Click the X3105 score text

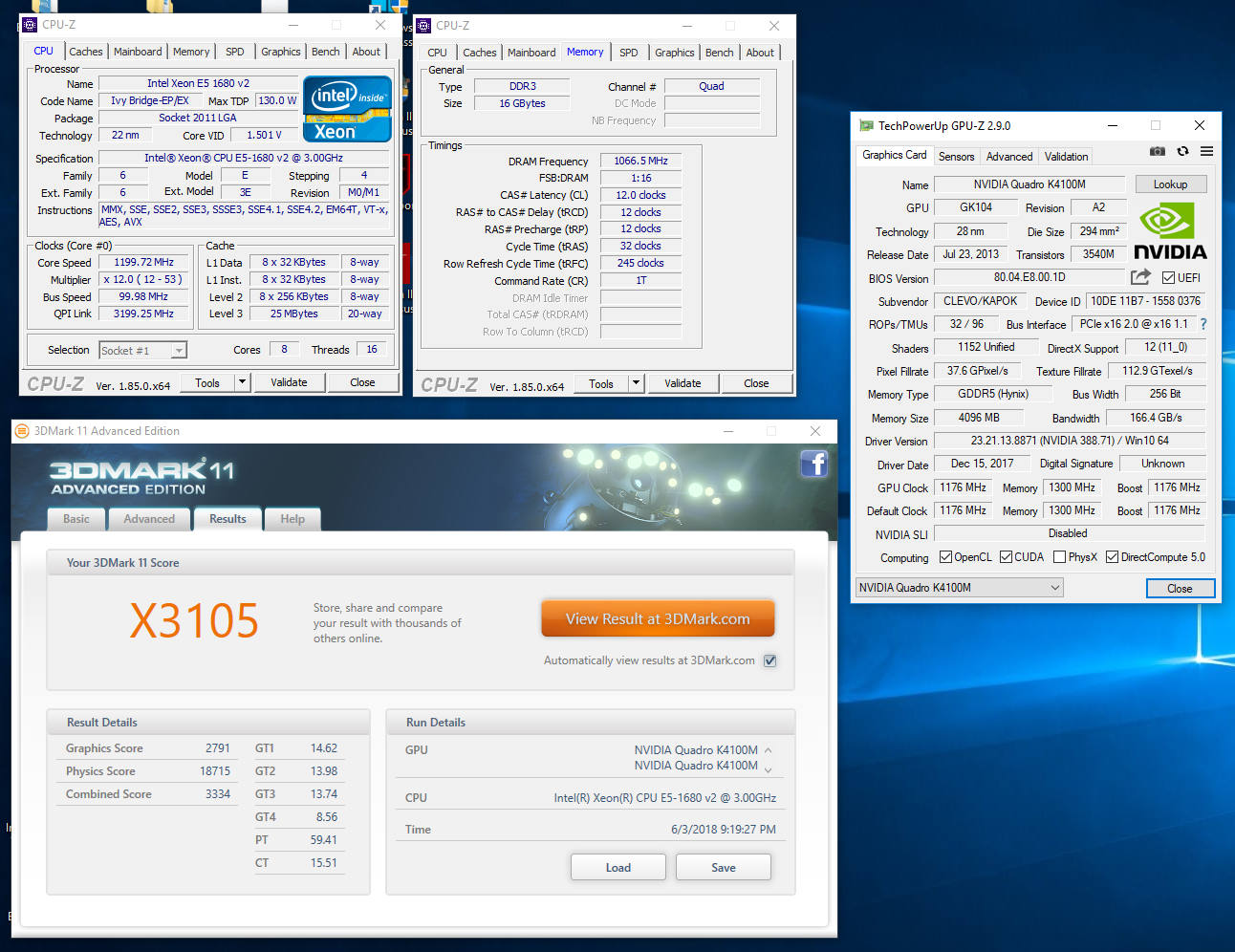coord(195,621)
